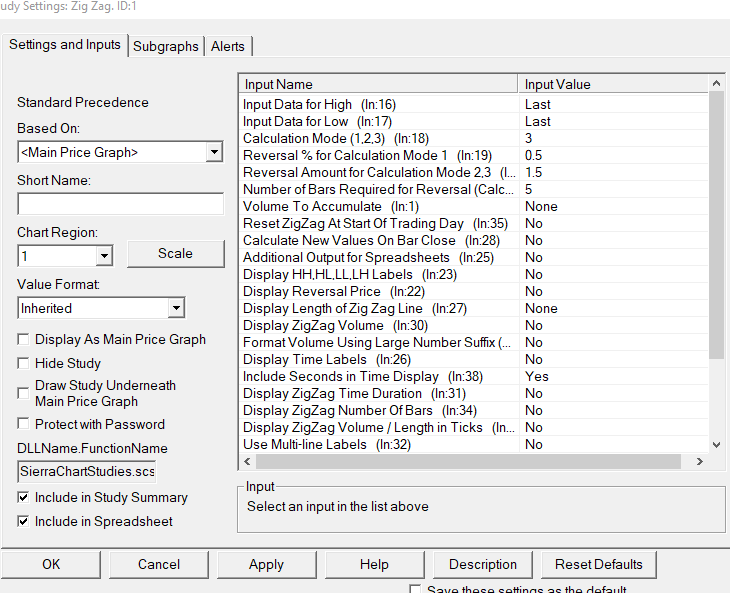The image size is (730, 593).
Task: Toggle the Hide Study checkbox
Action: (x=23, y=363)
